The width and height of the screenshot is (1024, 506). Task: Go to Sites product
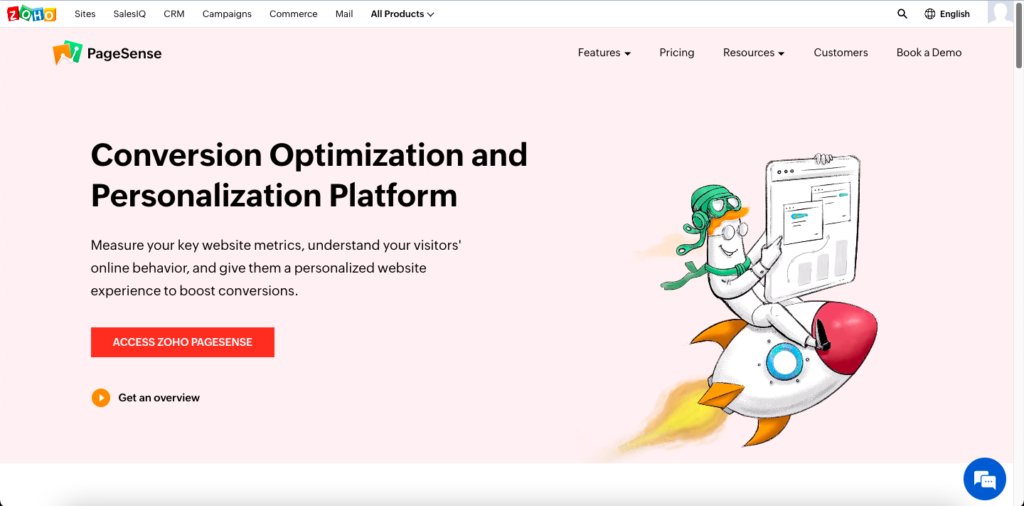(x=85, y=14)
